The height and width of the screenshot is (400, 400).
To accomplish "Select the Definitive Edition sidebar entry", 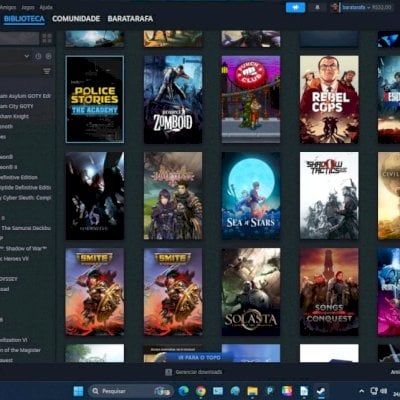I will [19, 177].
